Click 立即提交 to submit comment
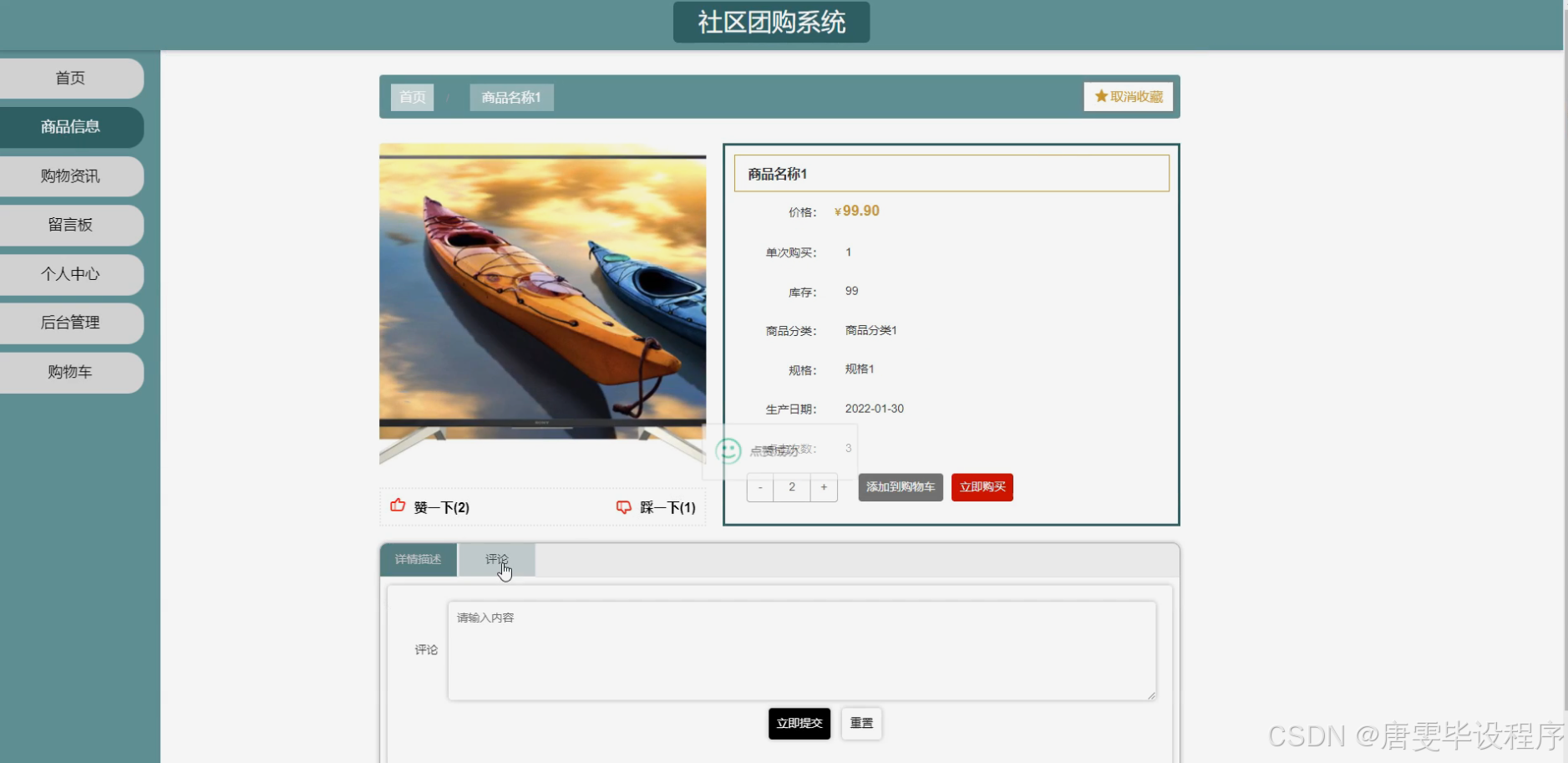This screenshot has height=763, width=1568. pyautogui.click(x=799, y=724)
